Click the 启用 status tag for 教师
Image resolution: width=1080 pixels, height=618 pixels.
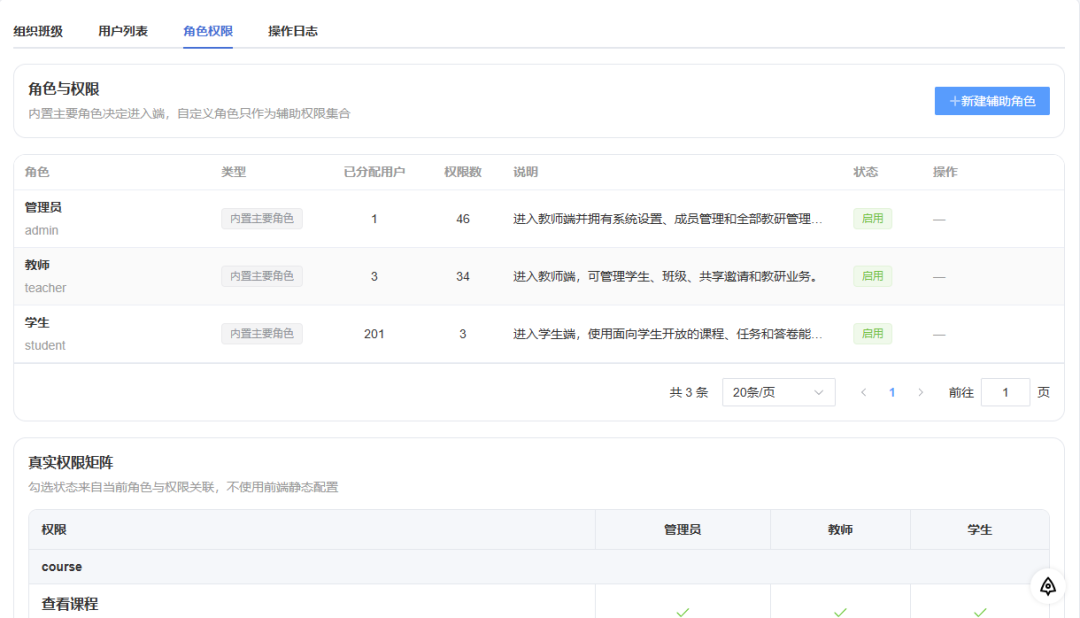[873, 276]
